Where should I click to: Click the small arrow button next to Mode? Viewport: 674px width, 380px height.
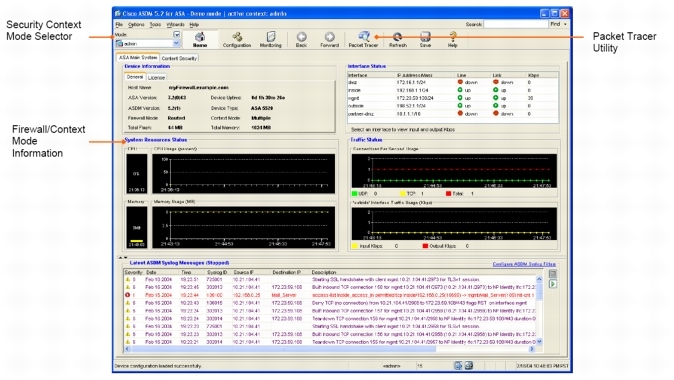[176, 34]
